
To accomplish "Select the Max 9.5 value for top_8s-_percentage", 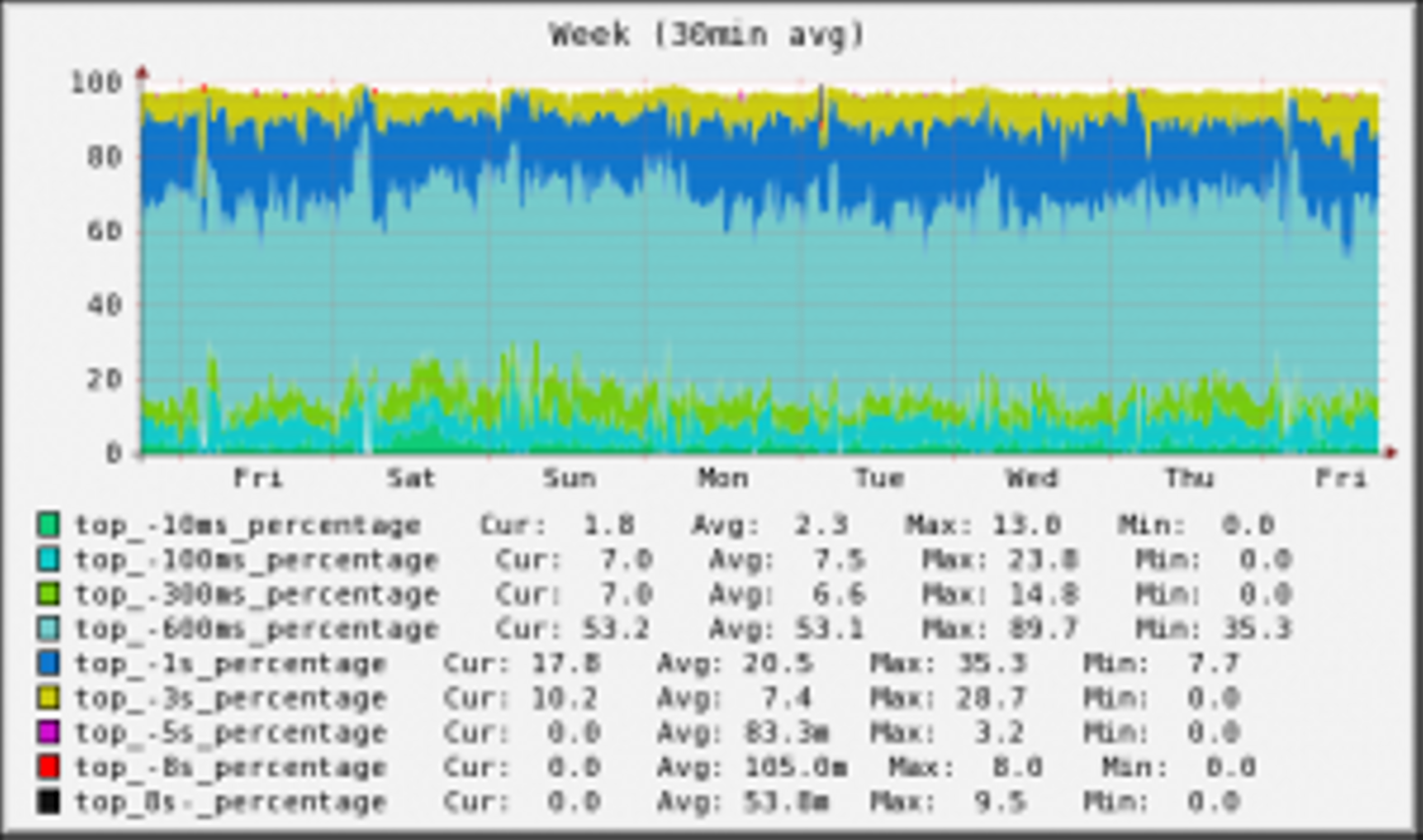I will click(x=1000, y=801).
